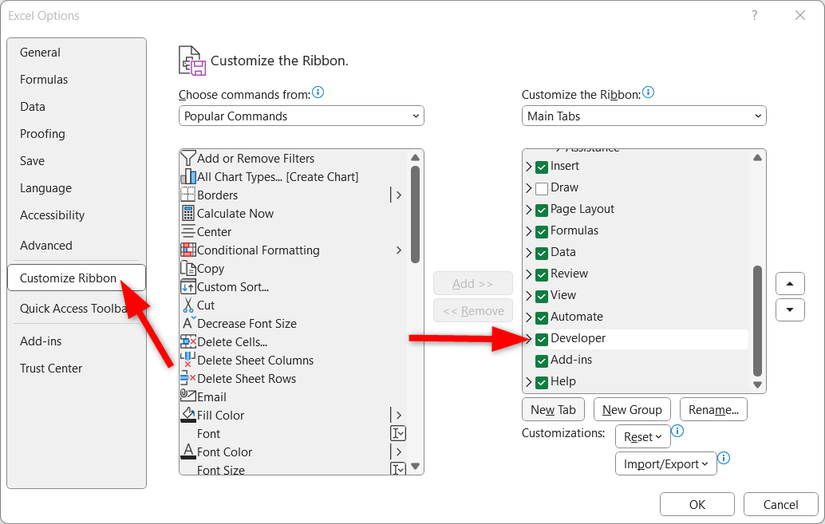Image resolution: width=825 pixels, height=524 pixels.
Task: Click the Main Tabs list scrollbar thumb
Action: coord(758,321)
